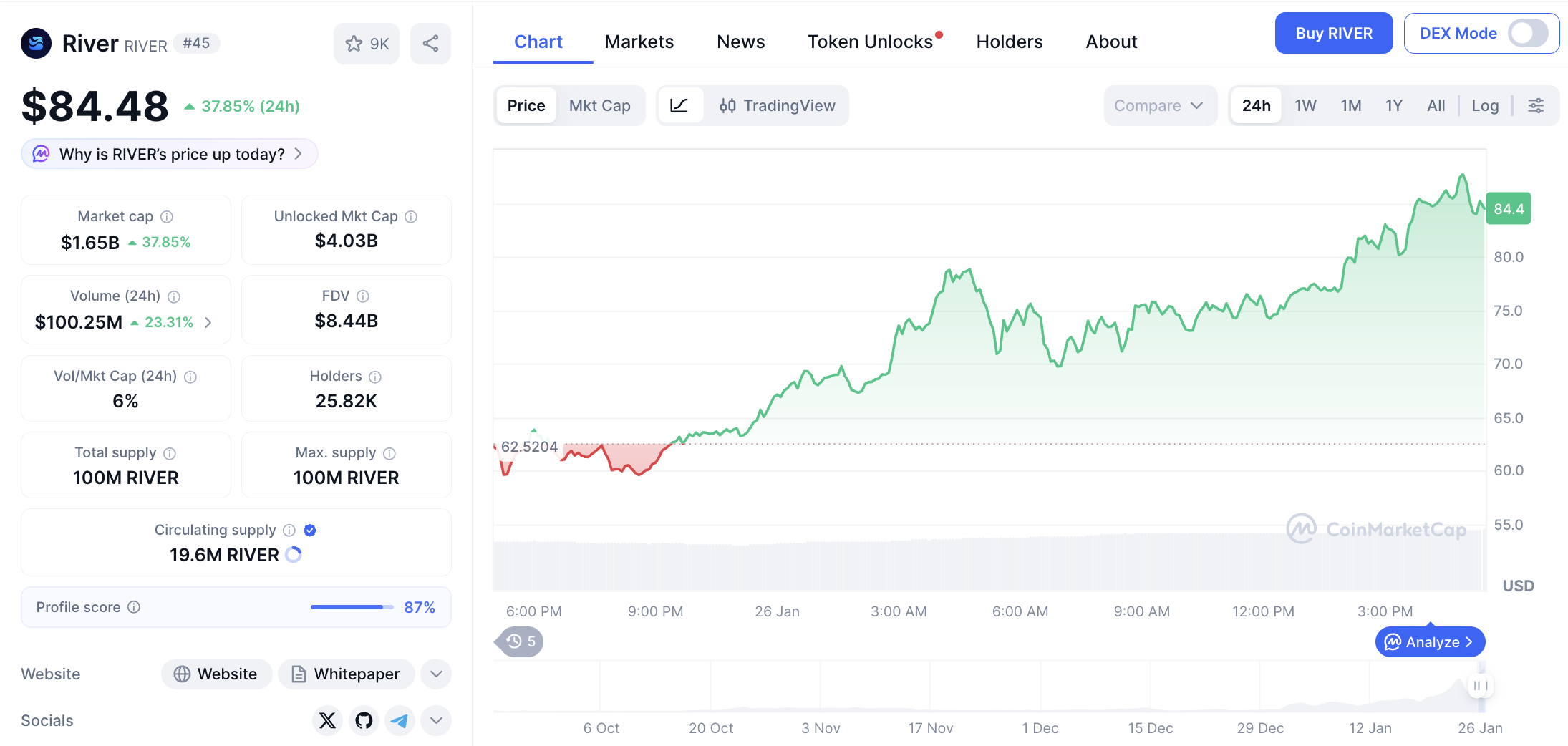Viewport: 1568px width, 746px height.
Task: Click the chart history events badge
Action: [x=521, y=641]
